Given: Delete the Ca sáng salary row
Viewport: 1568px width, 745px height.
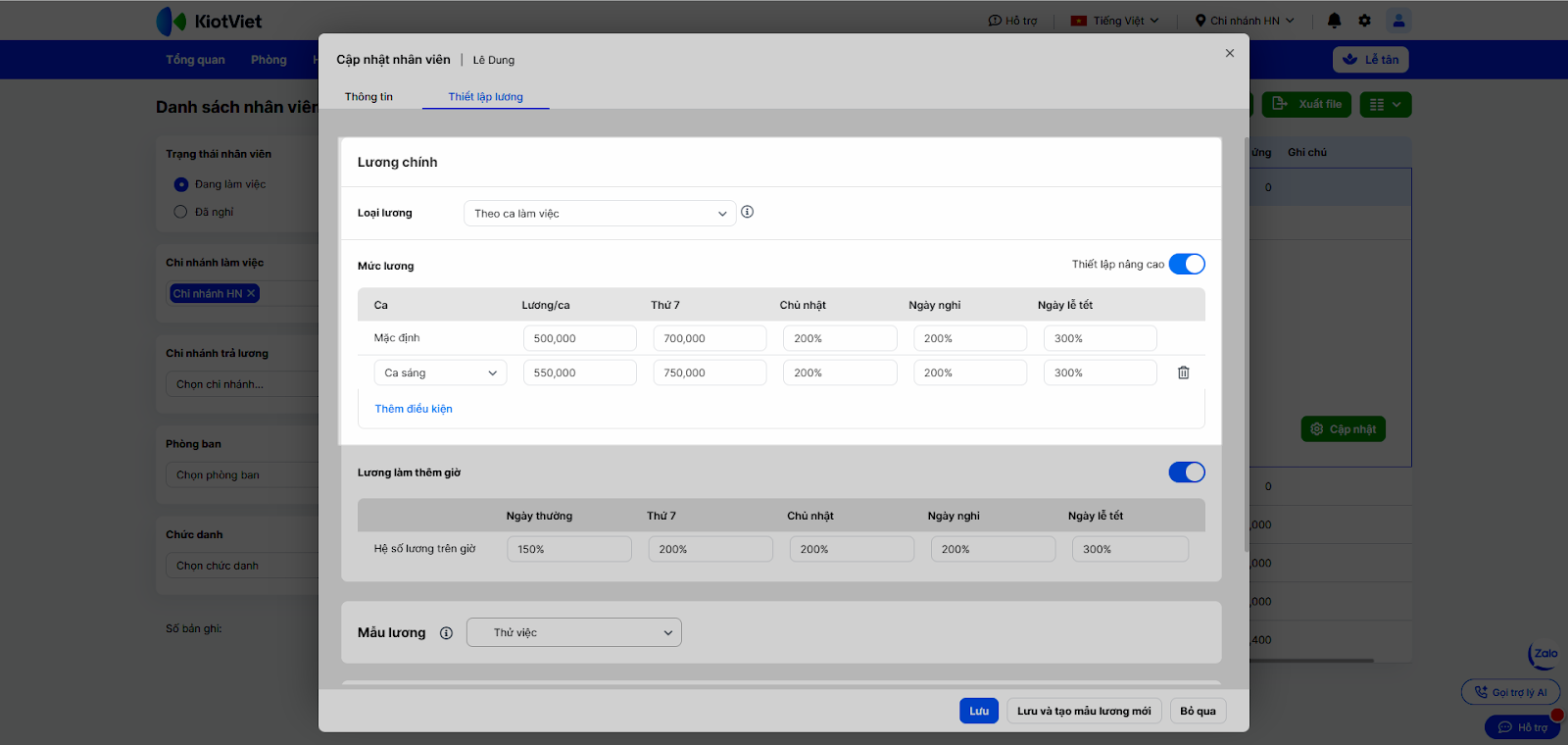Looking at the screenshot, I should 1183,372.
